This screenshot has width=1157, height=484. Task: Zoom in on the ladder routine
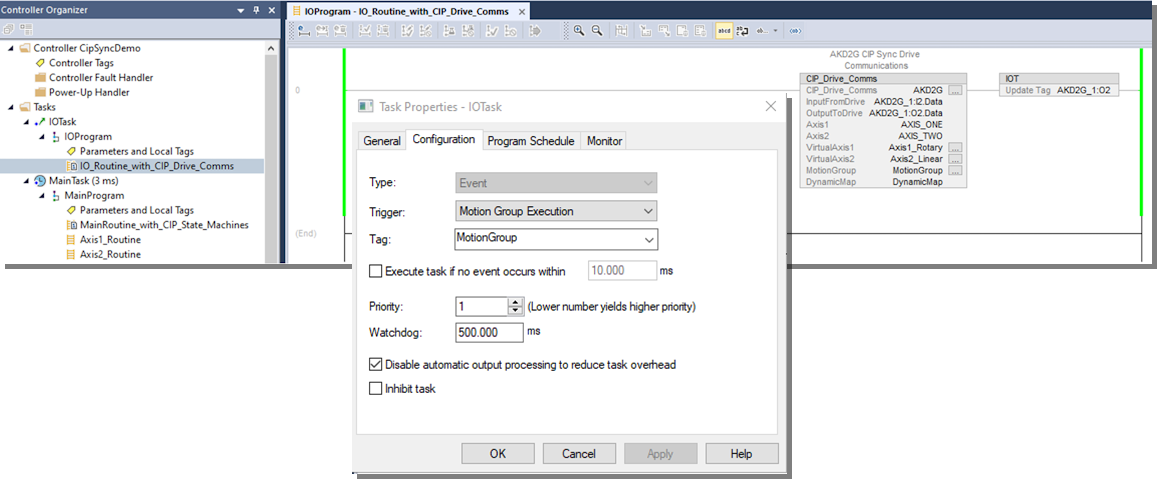(x=578, y=31)
